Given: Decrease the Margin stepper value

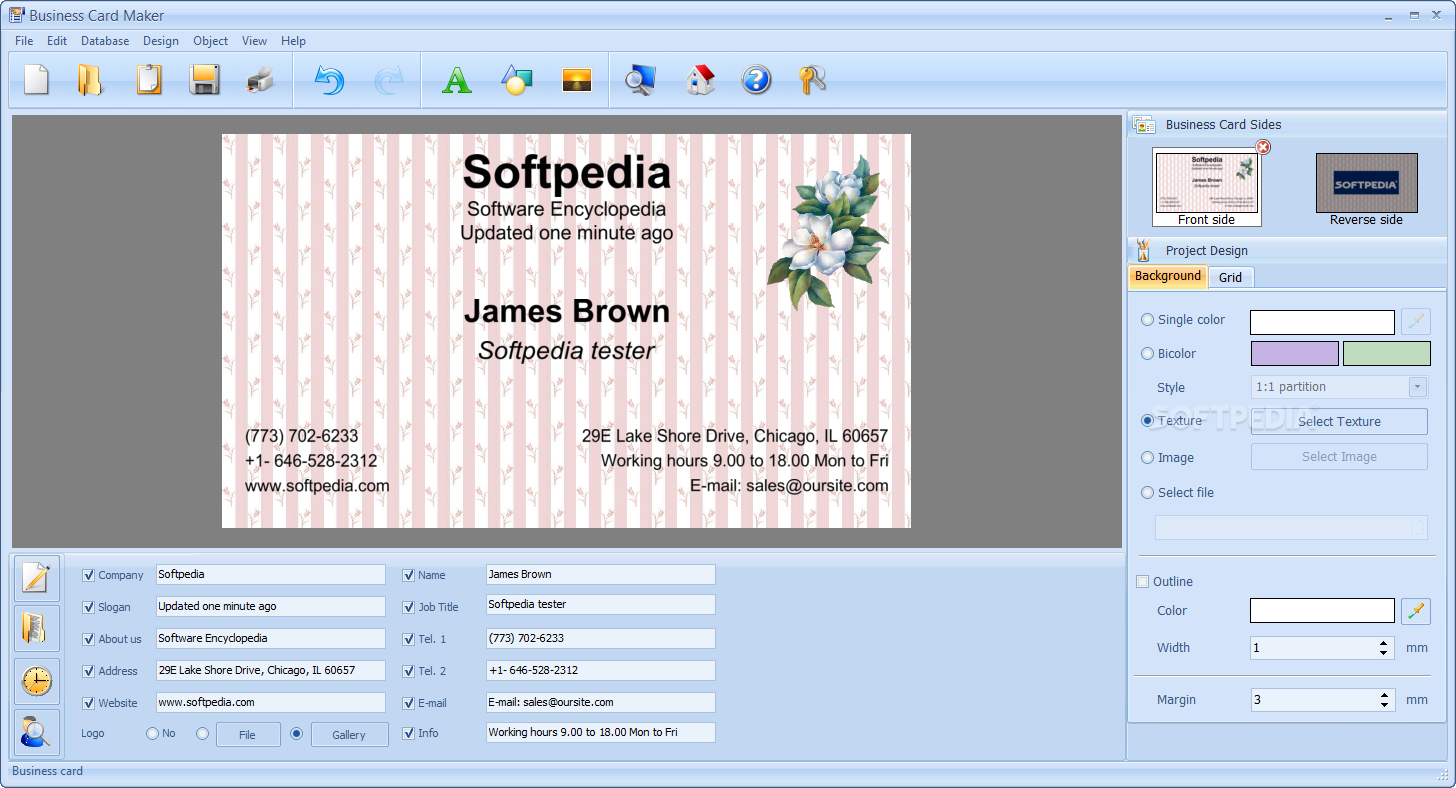Looking at the screenshot, I should pyautogui.click(x=1384, y=705).
